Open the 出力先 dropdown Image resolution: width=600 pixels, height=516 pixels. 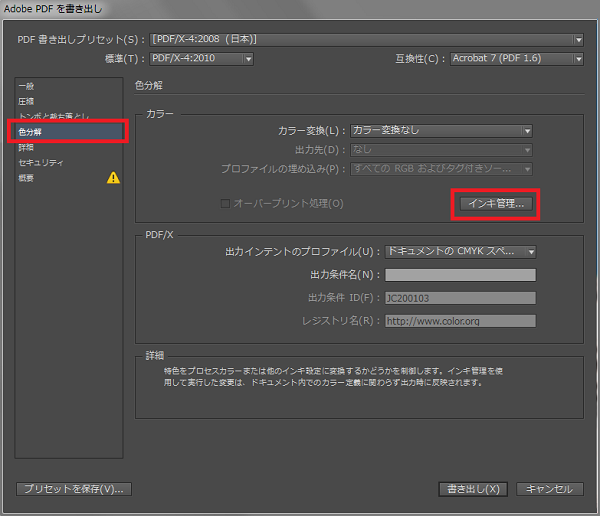[441, 150]
